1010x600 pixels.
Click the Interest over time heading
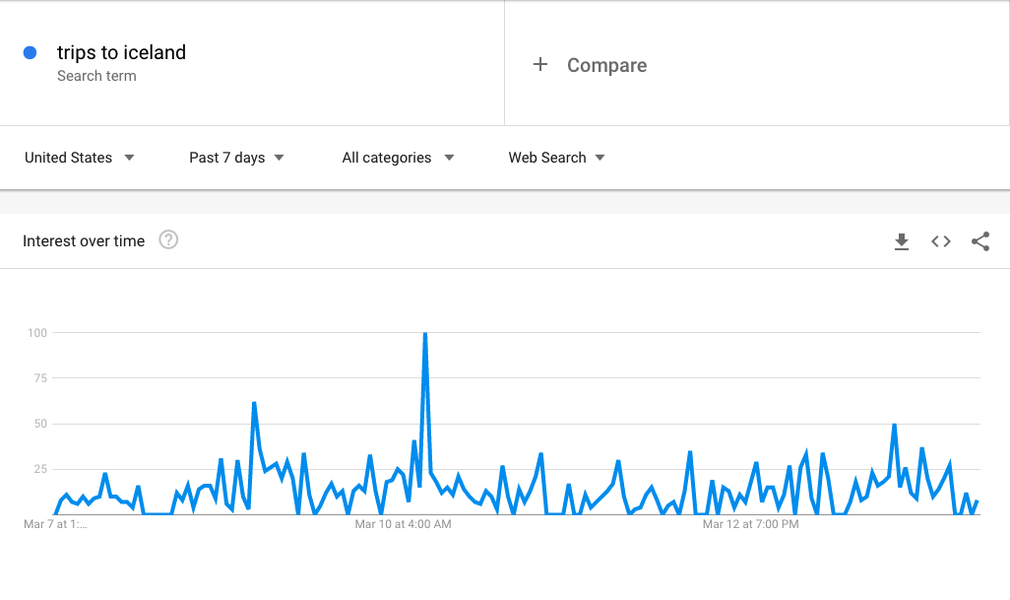[84, 241]
